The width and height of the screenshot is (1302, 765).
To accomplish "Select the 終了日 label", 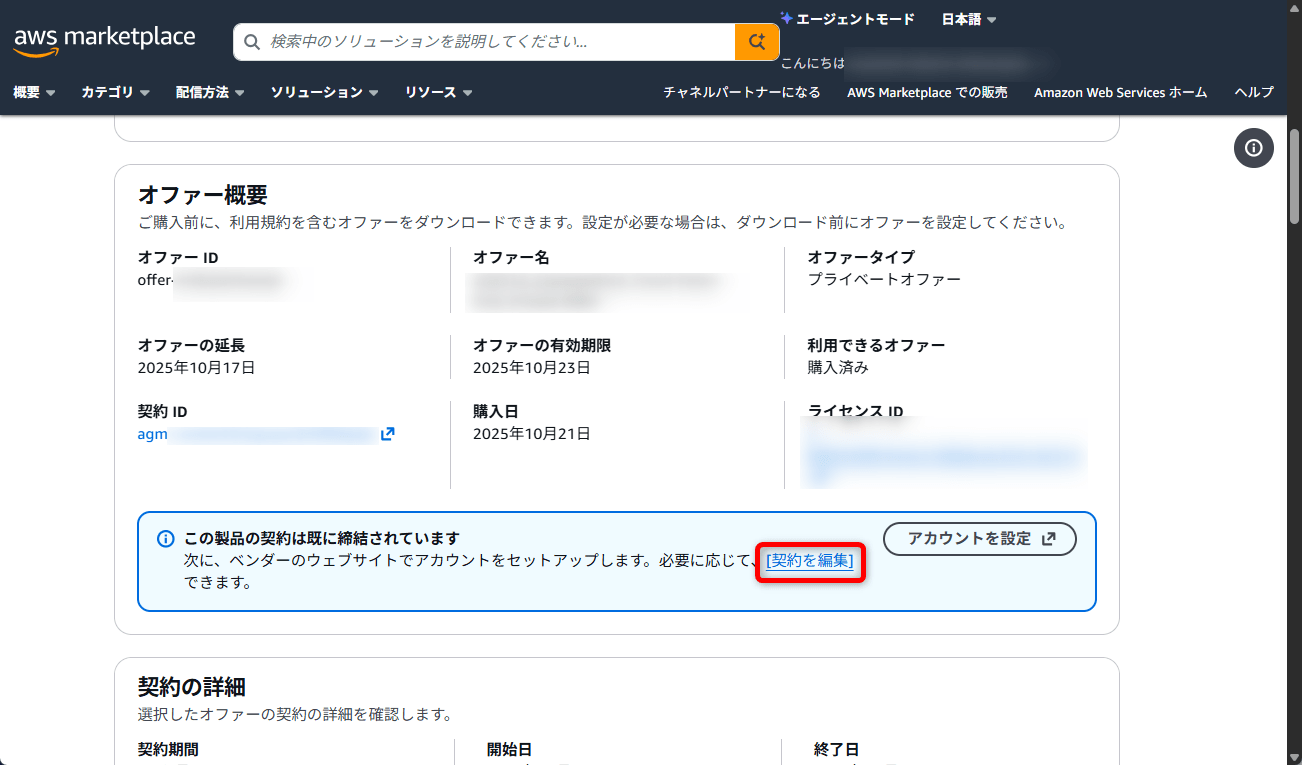I will point(837,749).
